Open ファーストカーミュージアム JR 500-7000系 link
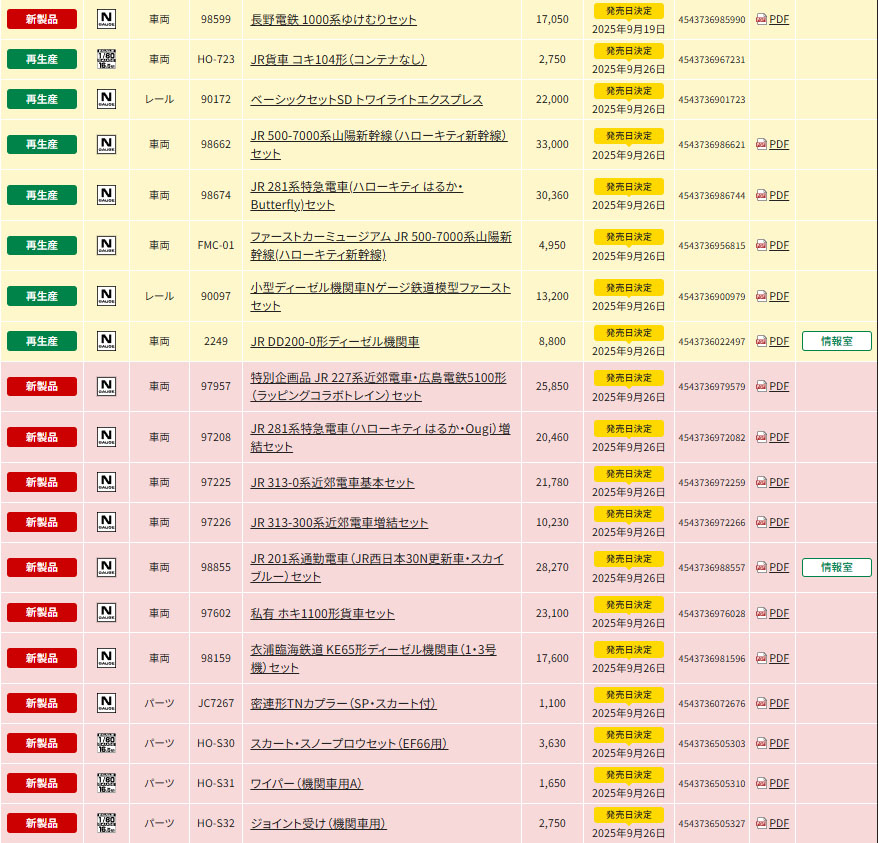This screenshot has height=843, width=878. [x=381, y=245]
